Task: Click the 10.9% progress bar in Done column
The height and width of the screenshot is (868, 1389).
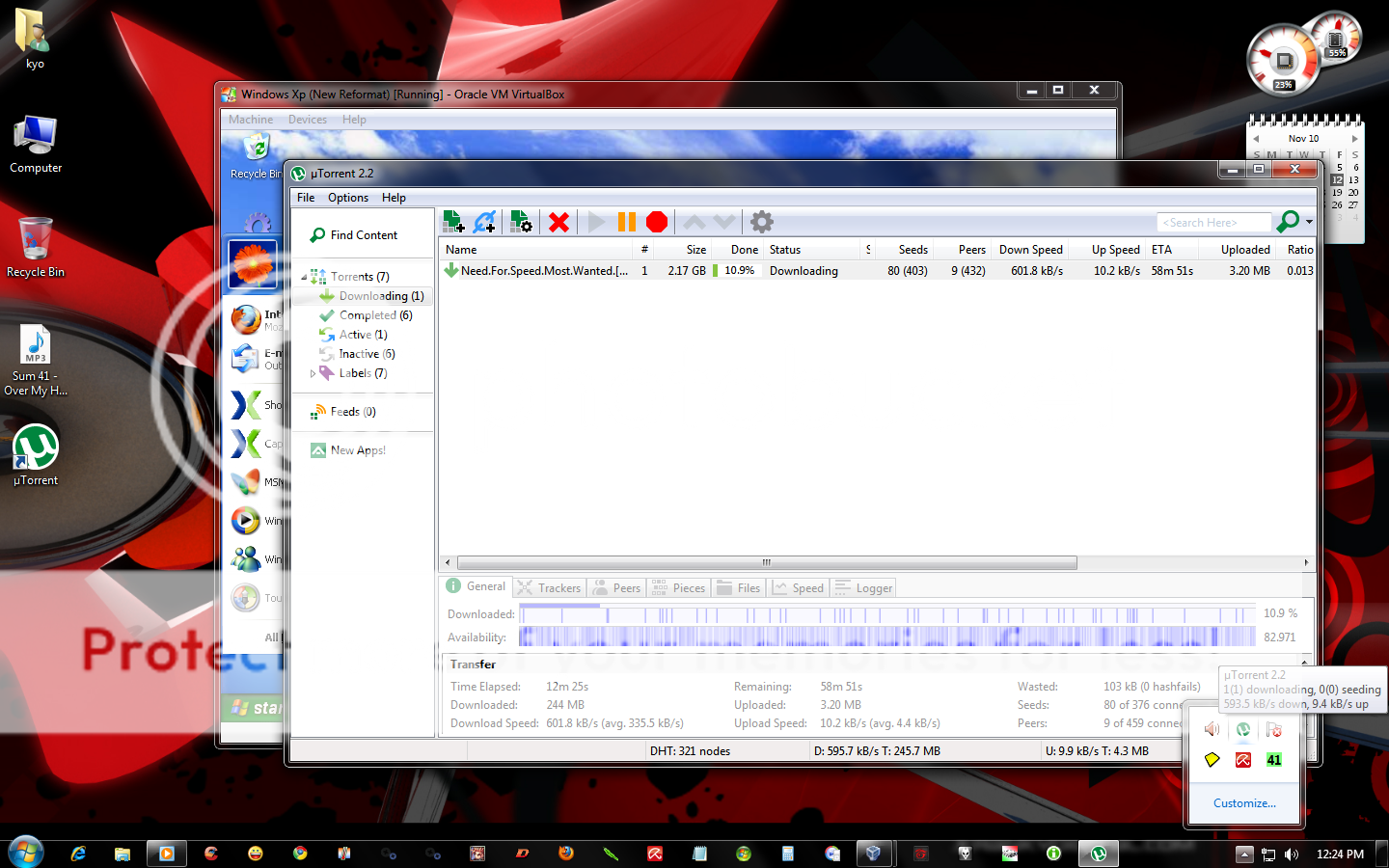Action: [x=738, y=271]
